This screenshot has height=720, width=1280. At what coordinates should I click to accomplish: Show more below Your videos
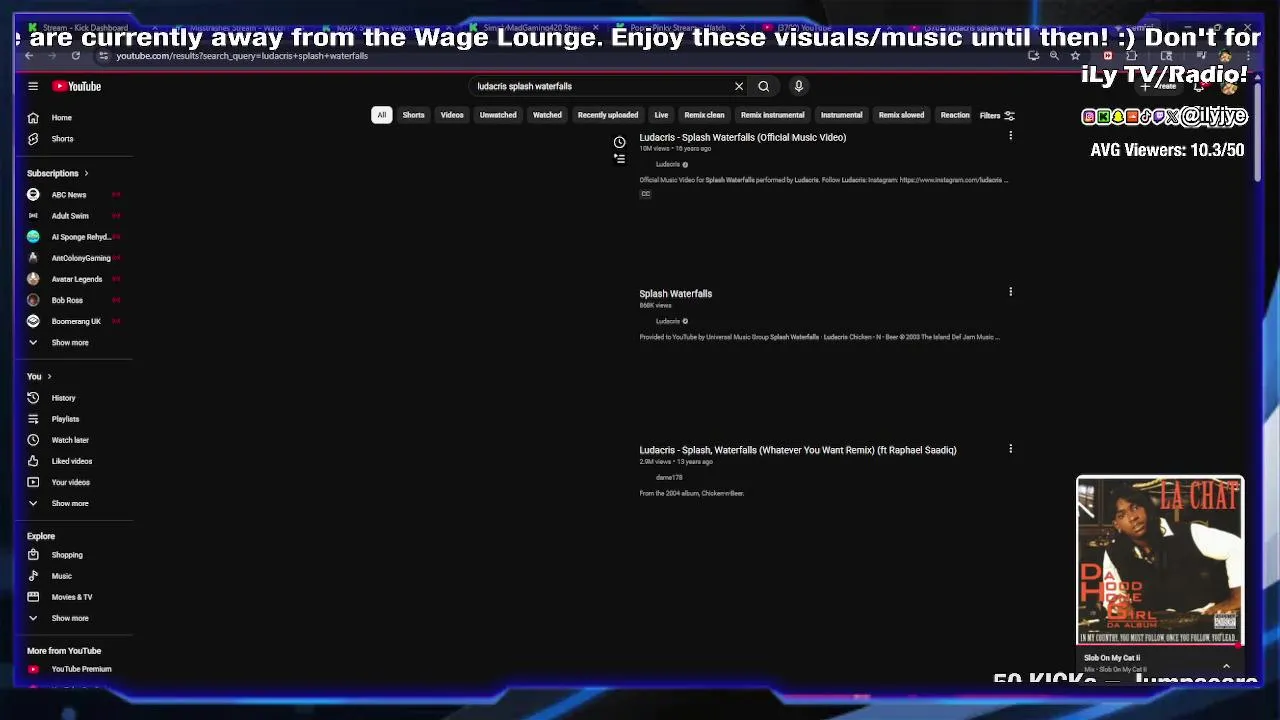pyautogui.click(x=70, y=504)
